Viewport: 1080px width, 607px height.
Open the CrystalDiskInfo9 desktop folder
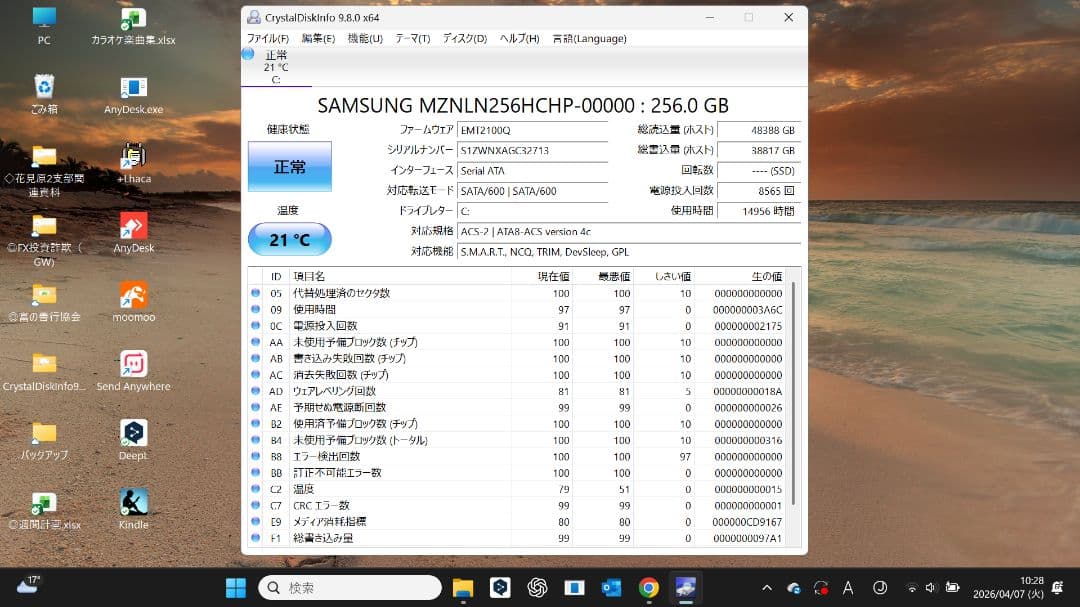[44, 371]
